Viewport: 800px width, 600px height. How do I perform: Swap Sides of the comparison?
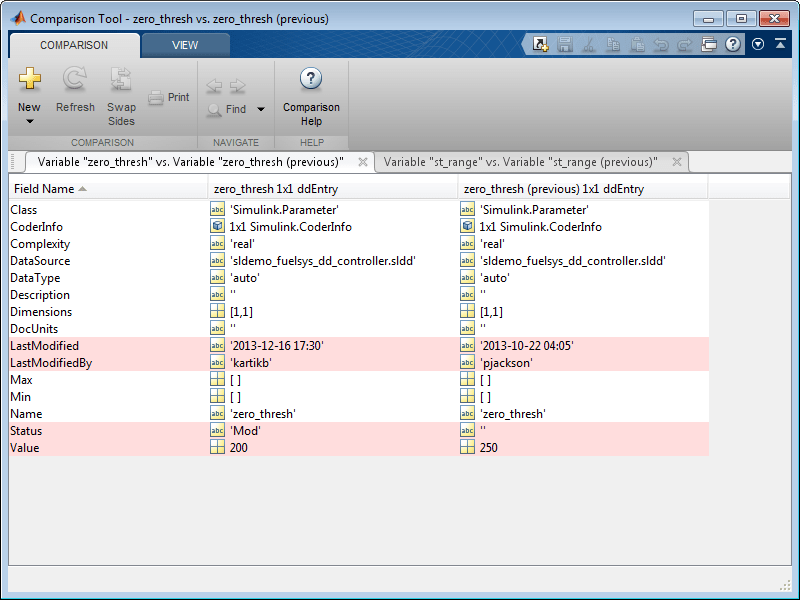[x=121, y=96]
